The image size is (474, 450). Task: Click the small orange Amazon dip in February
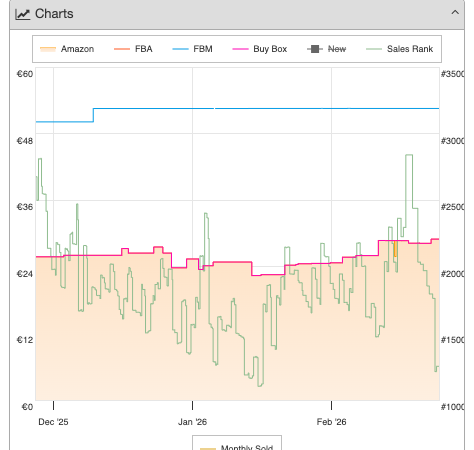(395, 249)
